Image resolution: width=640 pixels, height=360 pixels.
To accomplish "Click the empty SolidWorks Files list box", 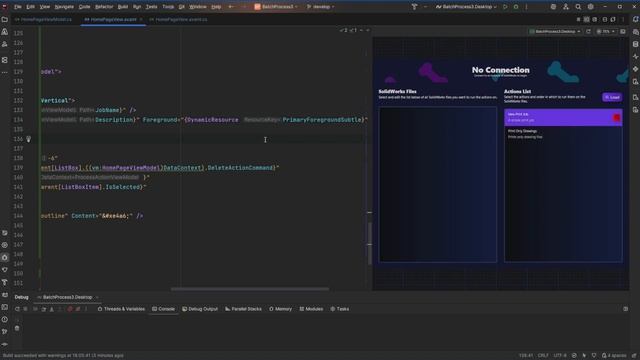I will point(438,184).
